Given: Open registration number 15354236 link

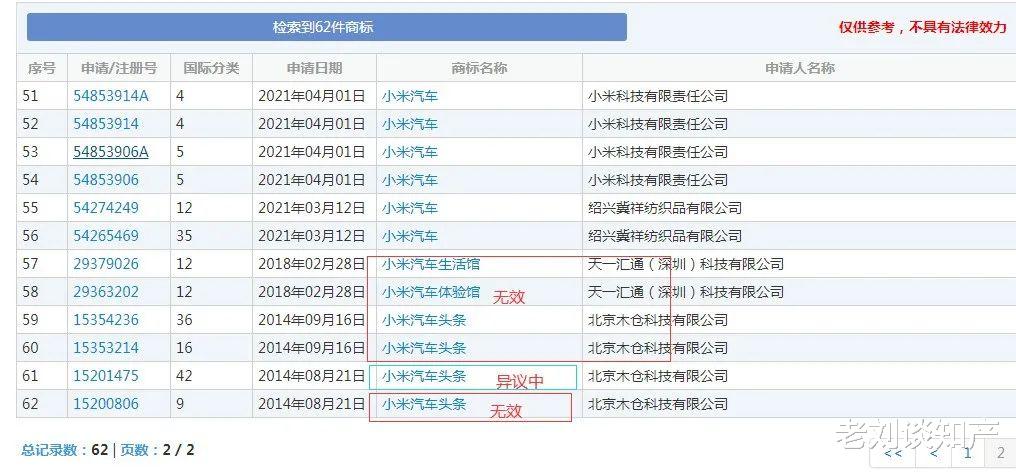Looking at the screenshot, I should [x=106, y=320].
